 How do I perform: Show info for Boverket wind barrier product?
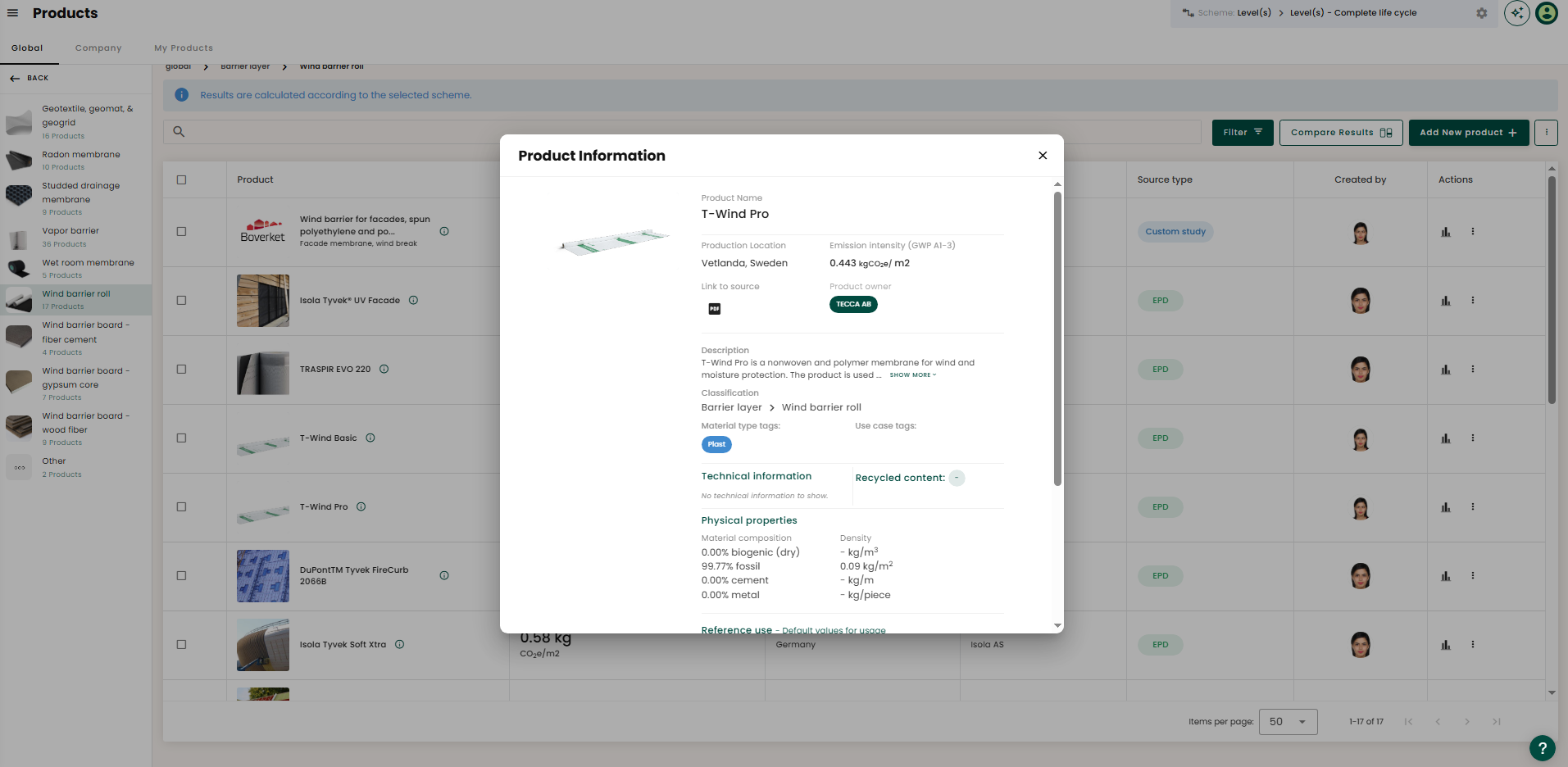[x=444, y=232]
